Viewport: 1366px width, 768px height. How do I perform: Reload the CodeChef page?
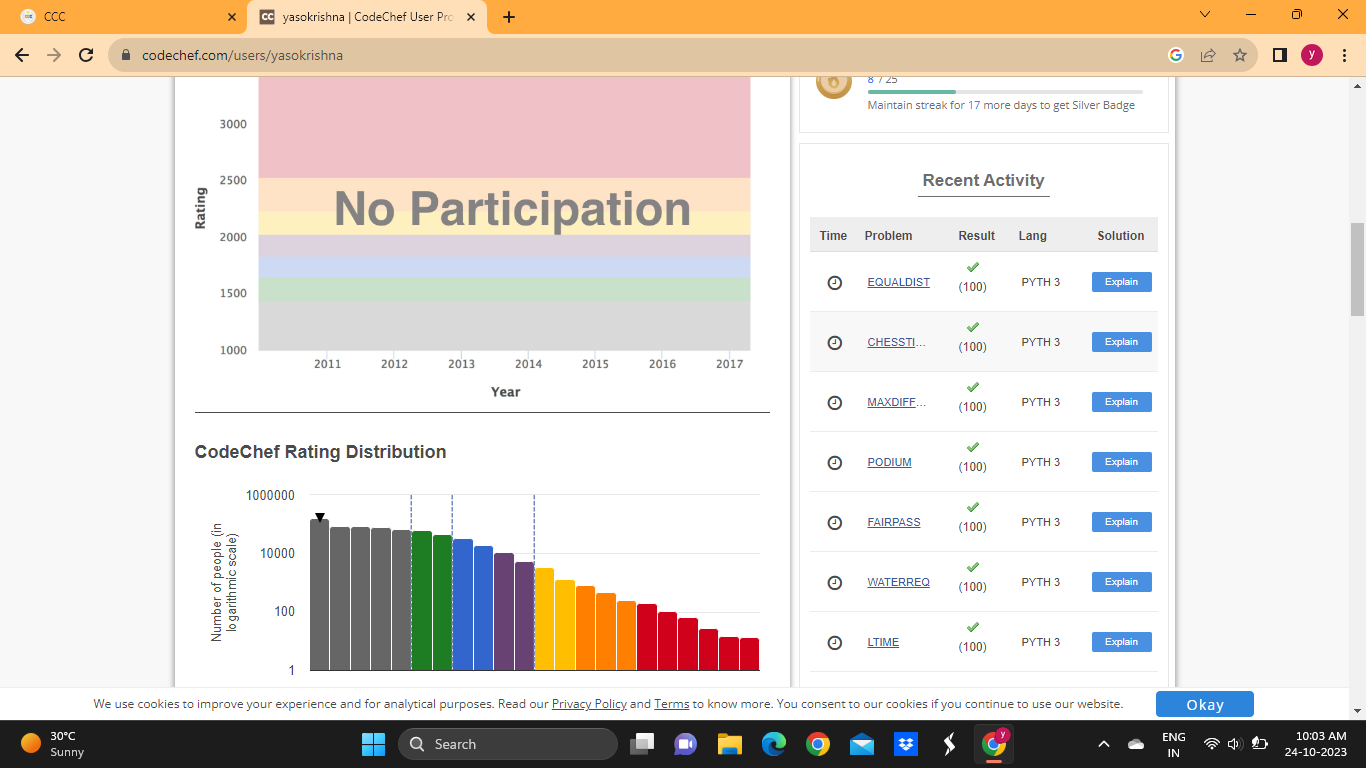[86, 55]
